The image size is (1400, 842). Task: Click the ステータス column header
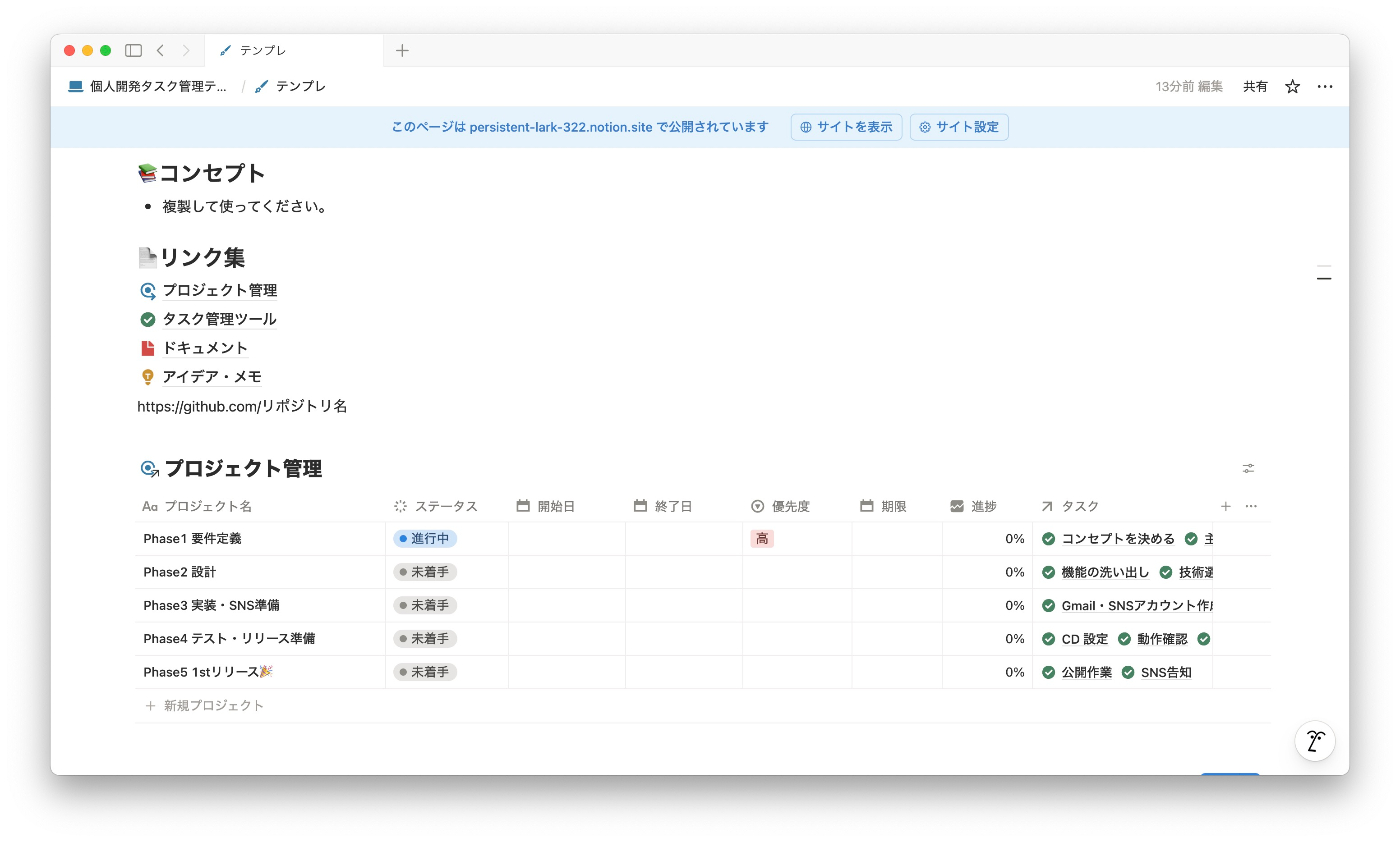click(x=447, y=507)
